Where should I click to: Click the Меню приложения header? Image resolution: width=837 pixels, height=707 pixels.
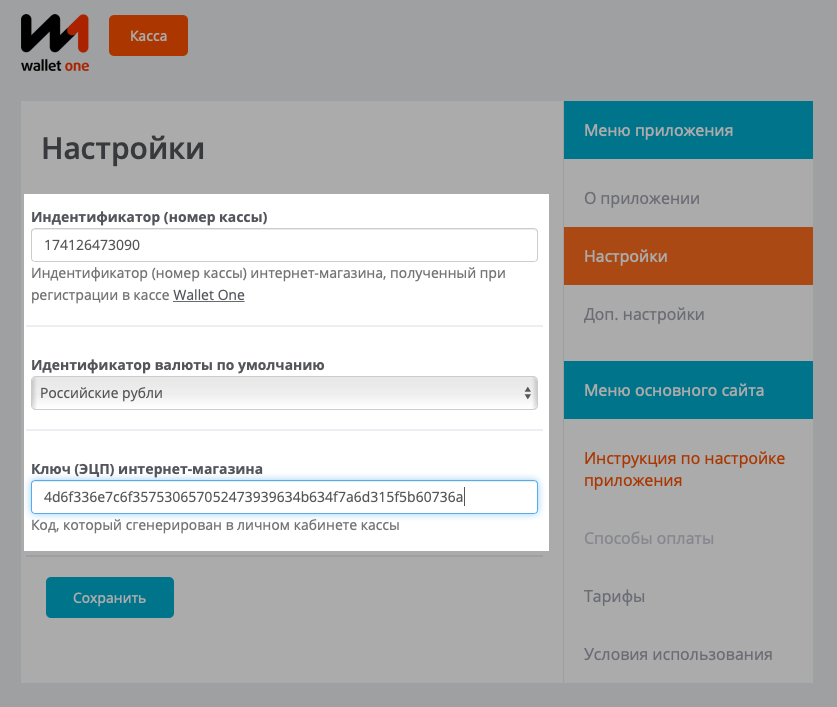(x=689, y=130)
